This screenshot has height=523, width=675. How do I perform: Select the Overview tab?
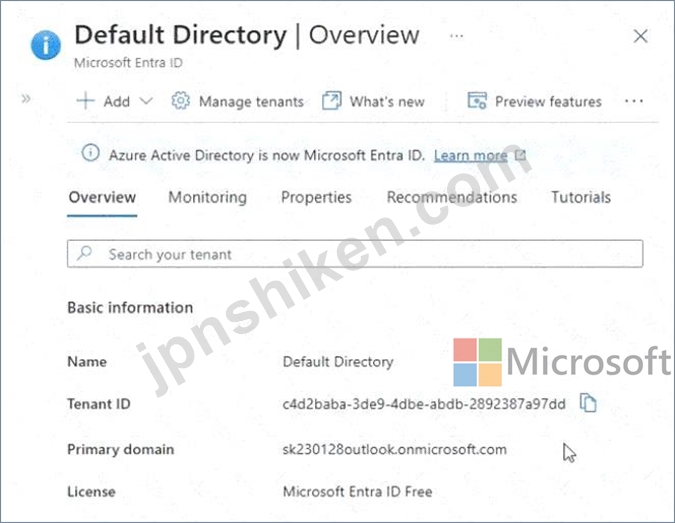(102, 197)
